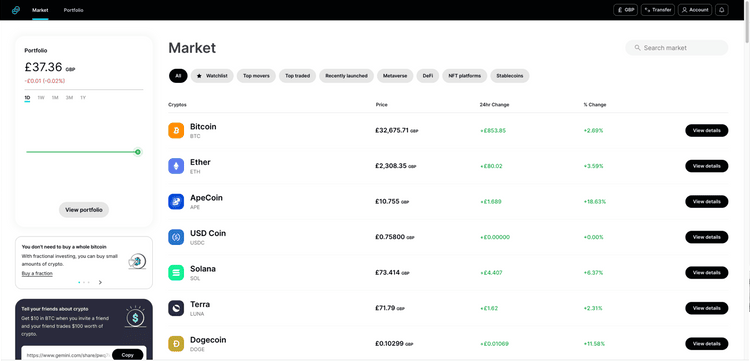Click the next arrow on promo card
Image resolution: width=750 pixels, height=361 pixels.
tap(100, 283)
